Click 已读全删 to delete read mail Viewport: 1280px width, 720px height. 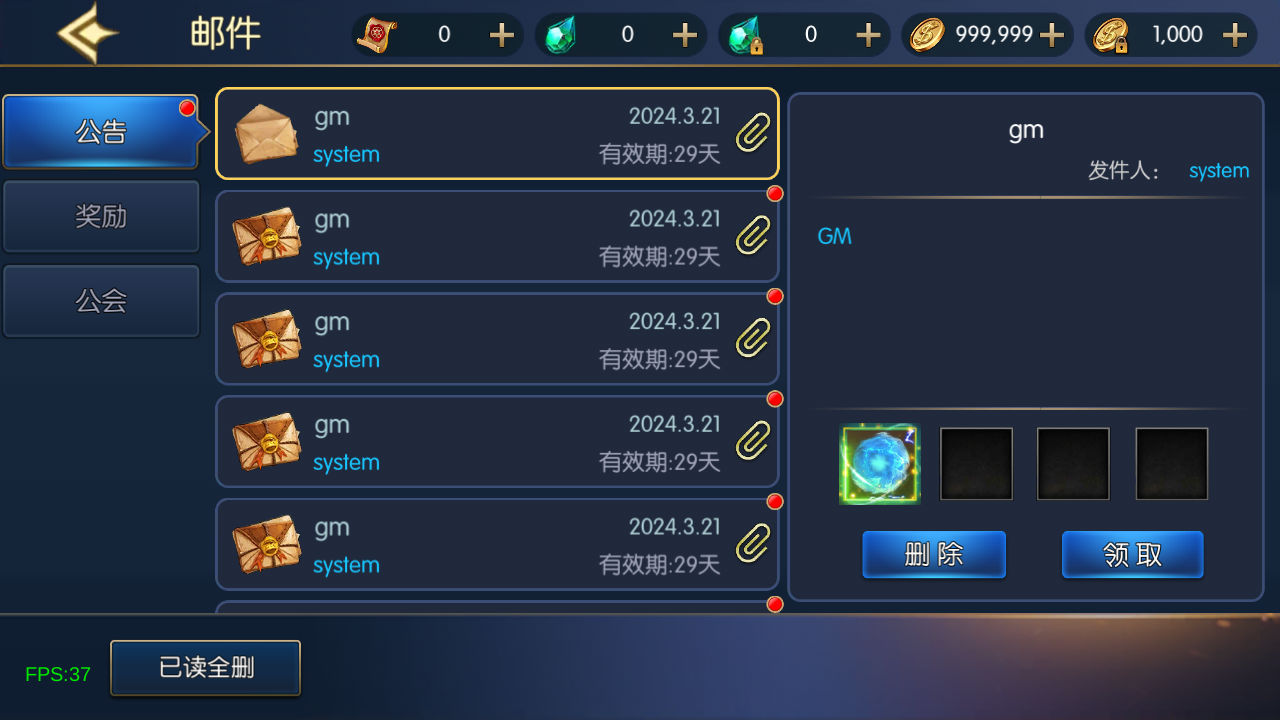[206, 668]
